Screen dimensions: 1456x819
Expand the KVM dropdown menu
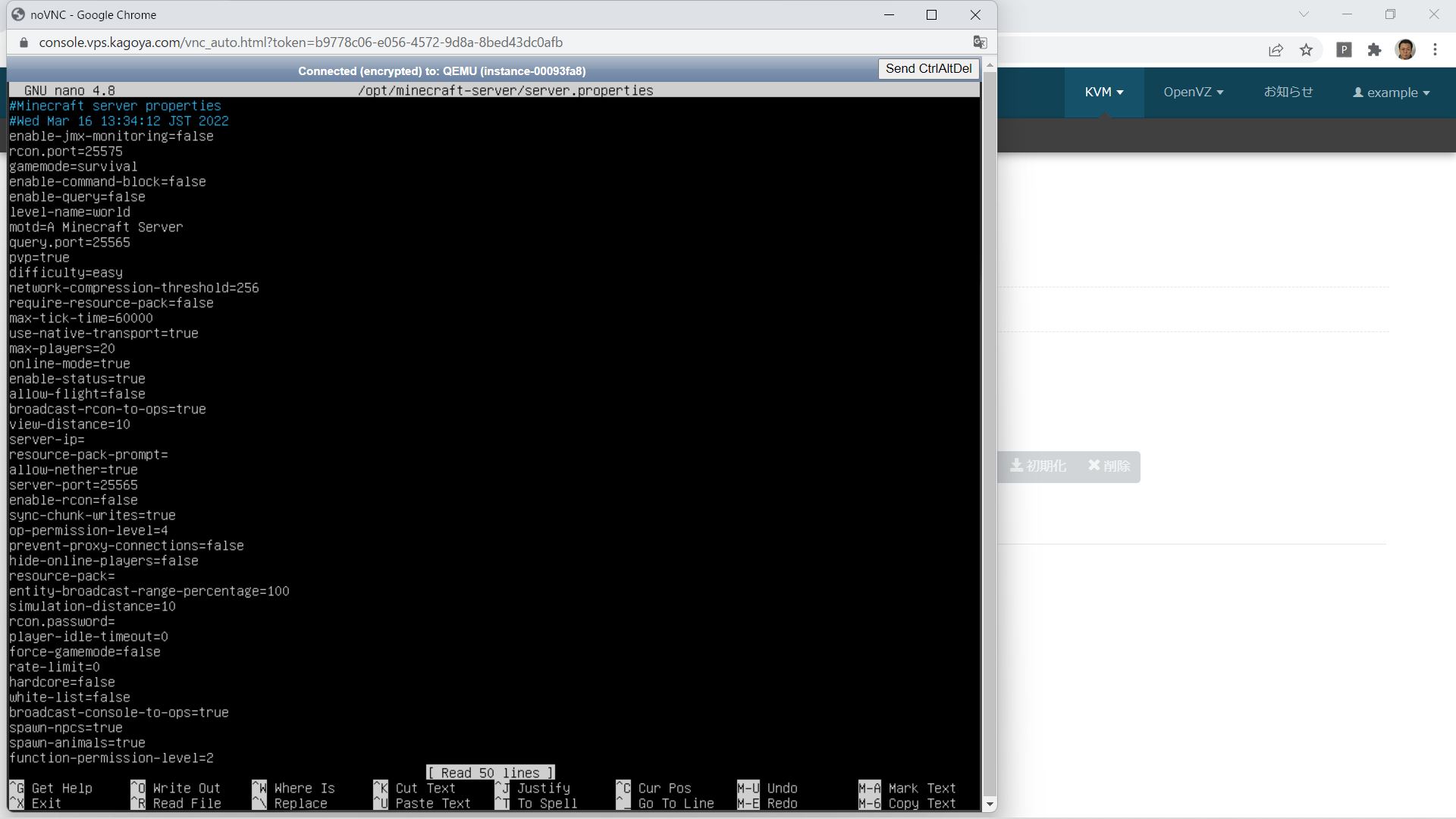[1103, 93]
